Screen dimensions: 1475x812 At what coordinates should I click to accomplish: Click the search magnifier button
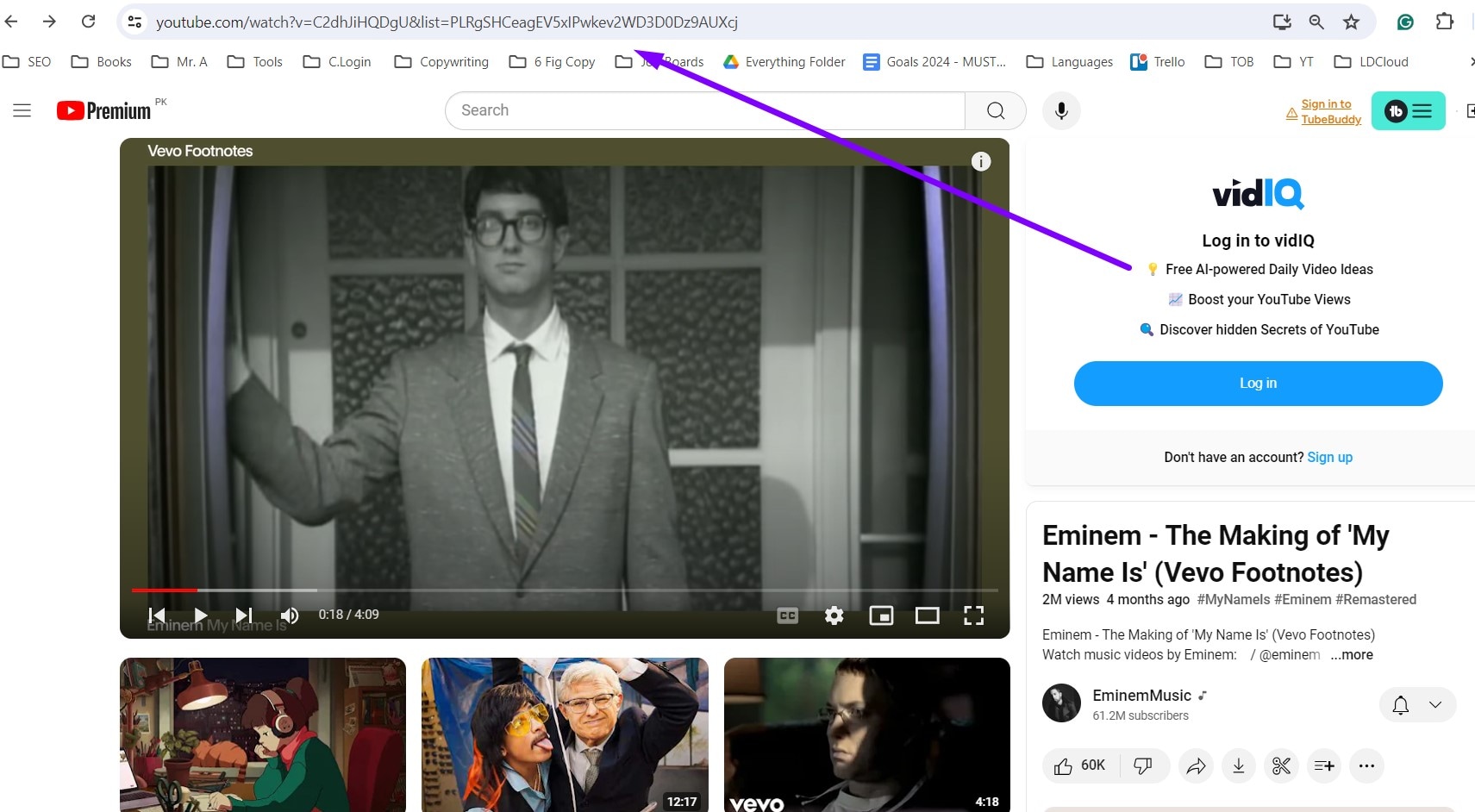996,110
